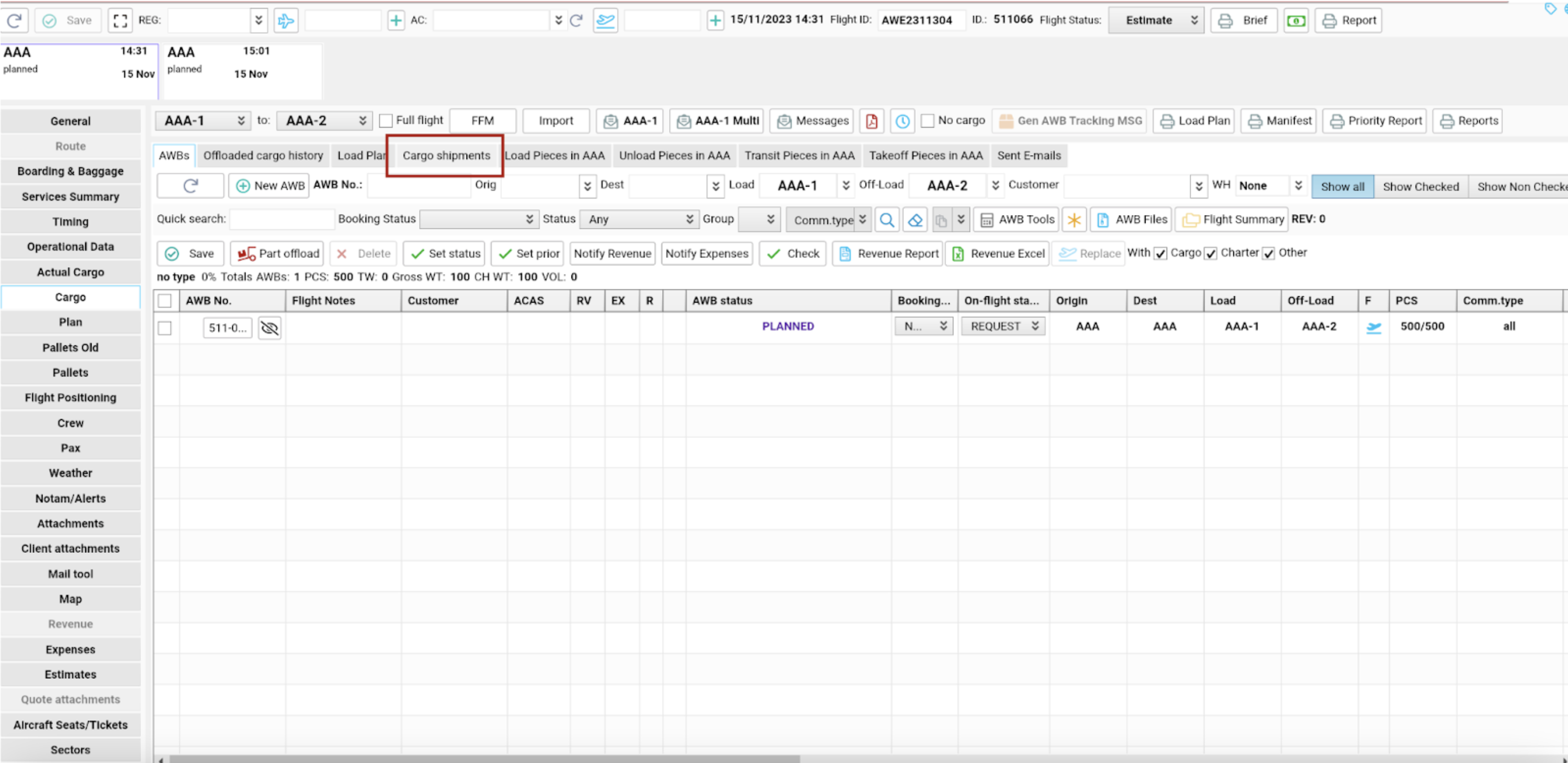Uncheck the Charter checkbox

[x=1211, y=253]
